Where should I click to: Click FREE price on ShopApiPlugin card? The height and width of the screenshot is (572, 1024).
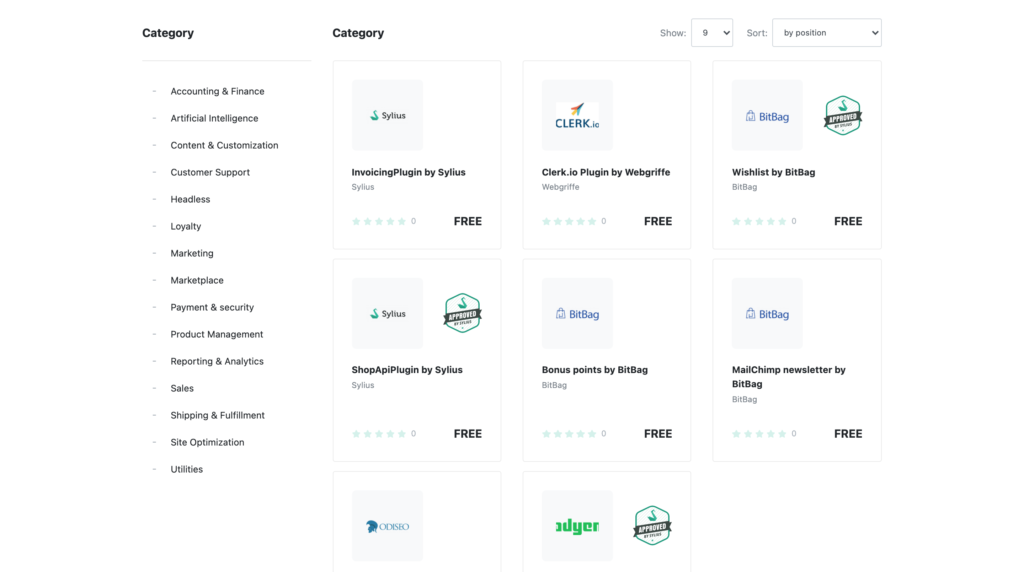(468, 434)
